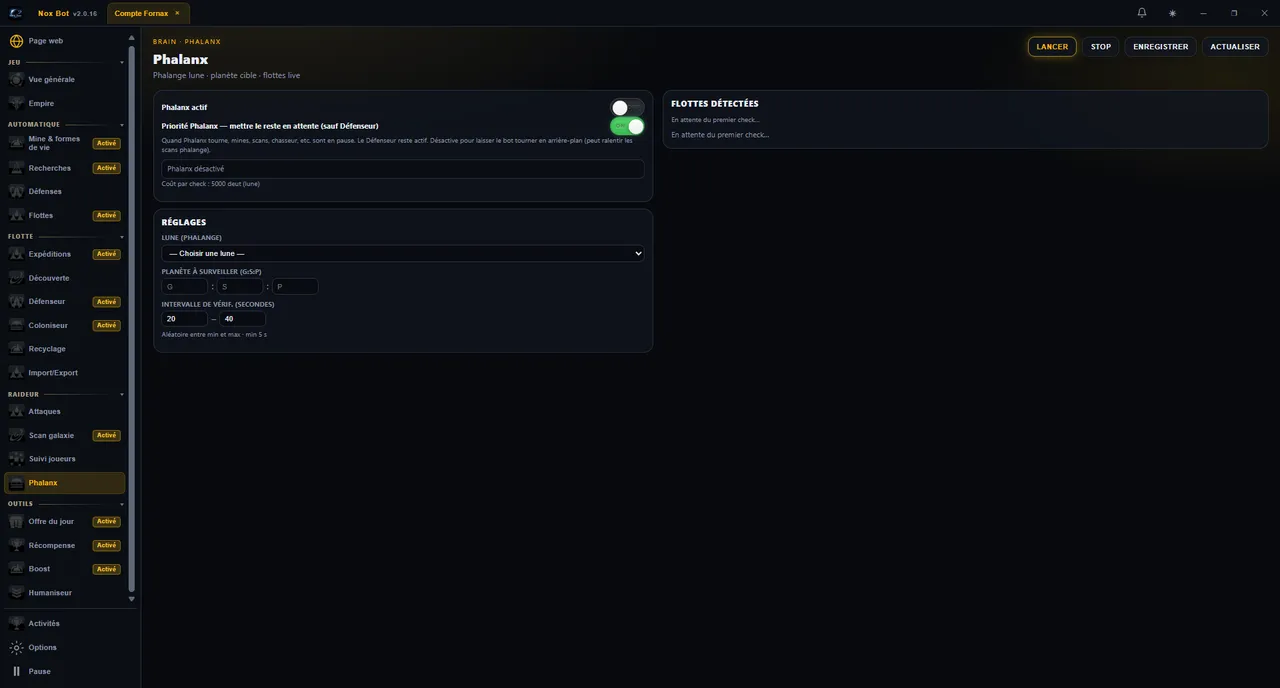This screenshot has height=688, width=1280.
Task: Click the Offre du jour icon
Action: (x=16, y=521)
